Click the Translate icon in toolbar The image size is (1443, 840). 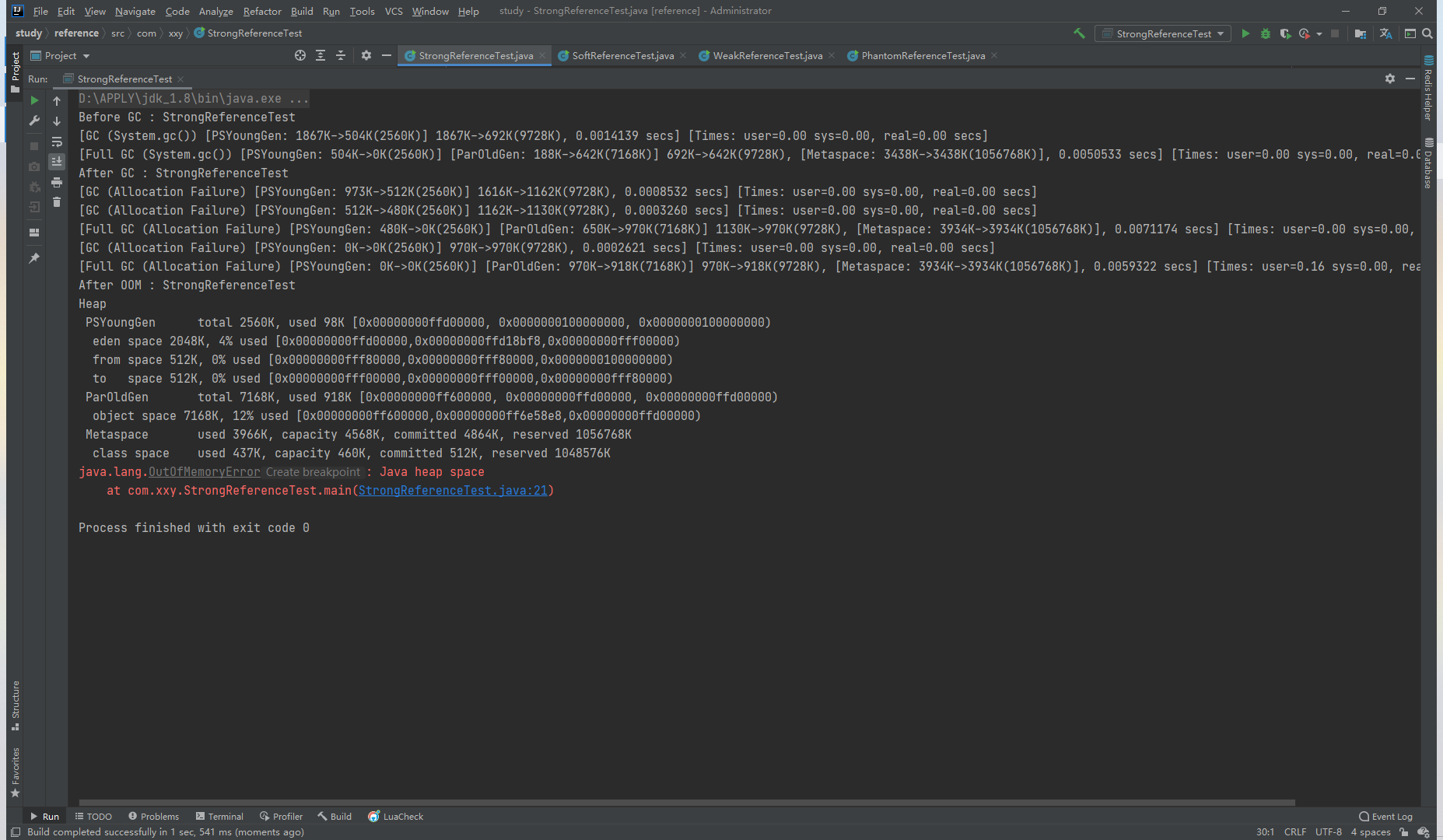tap(1385, 33)
